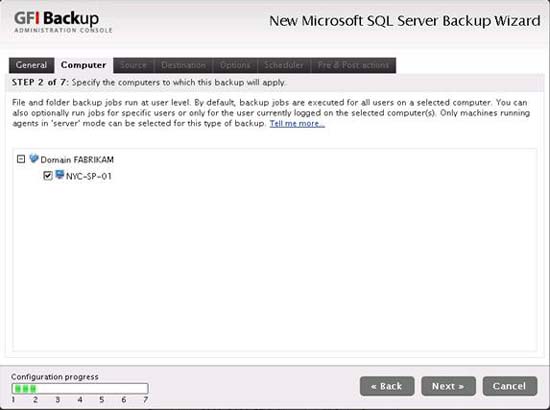Image resolution: width=550 pixels, height=410 pixels.
Task: Click step number 7 under the progress bar
Action: (x=146, y=400)
